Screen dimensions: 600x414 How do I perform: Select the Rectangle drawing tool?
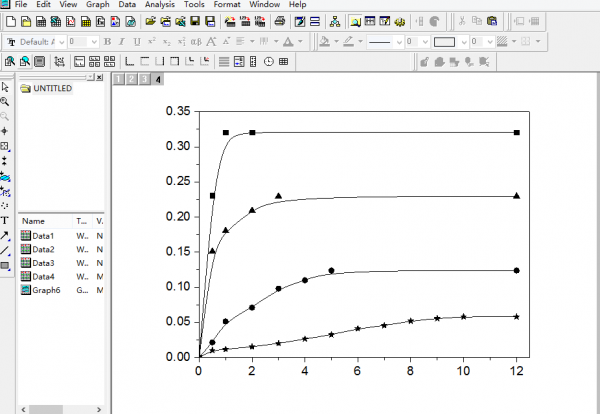coord(5,266)
